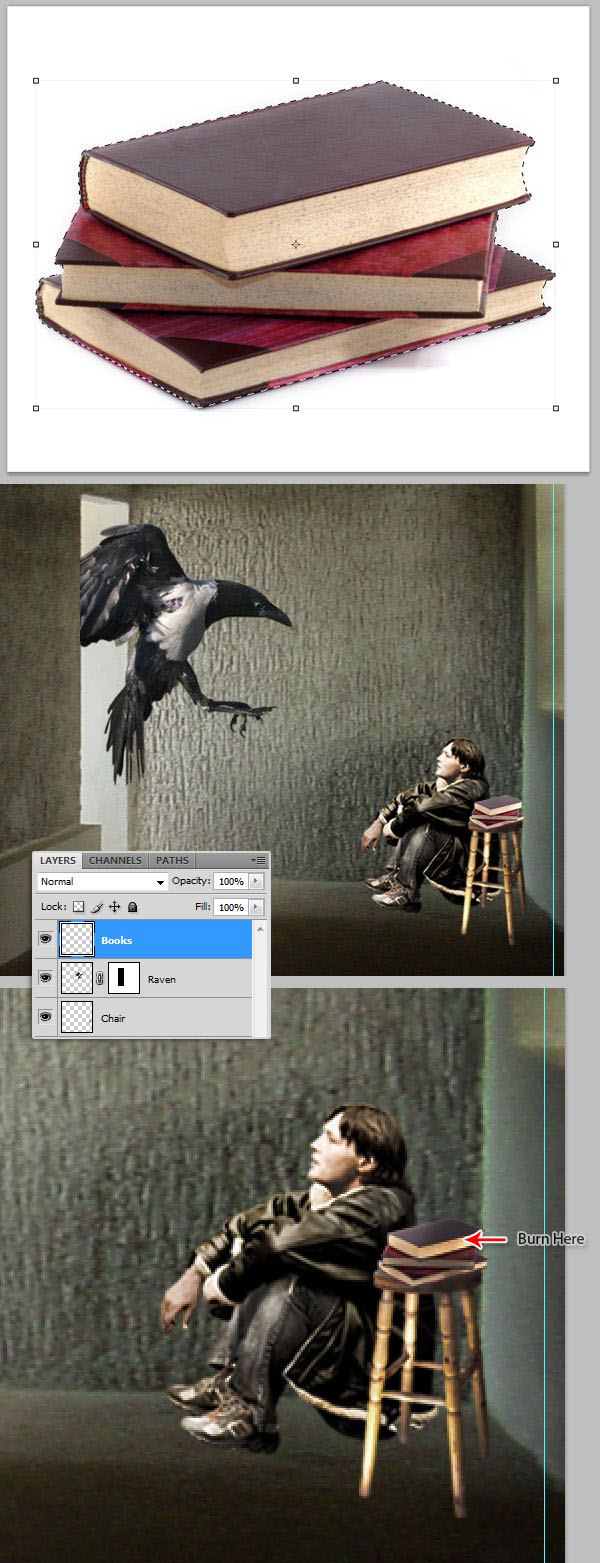Click the bottom-center transform handle on books
The height and width of the screenshot is (1563, 600).
[x=296, y=408]
